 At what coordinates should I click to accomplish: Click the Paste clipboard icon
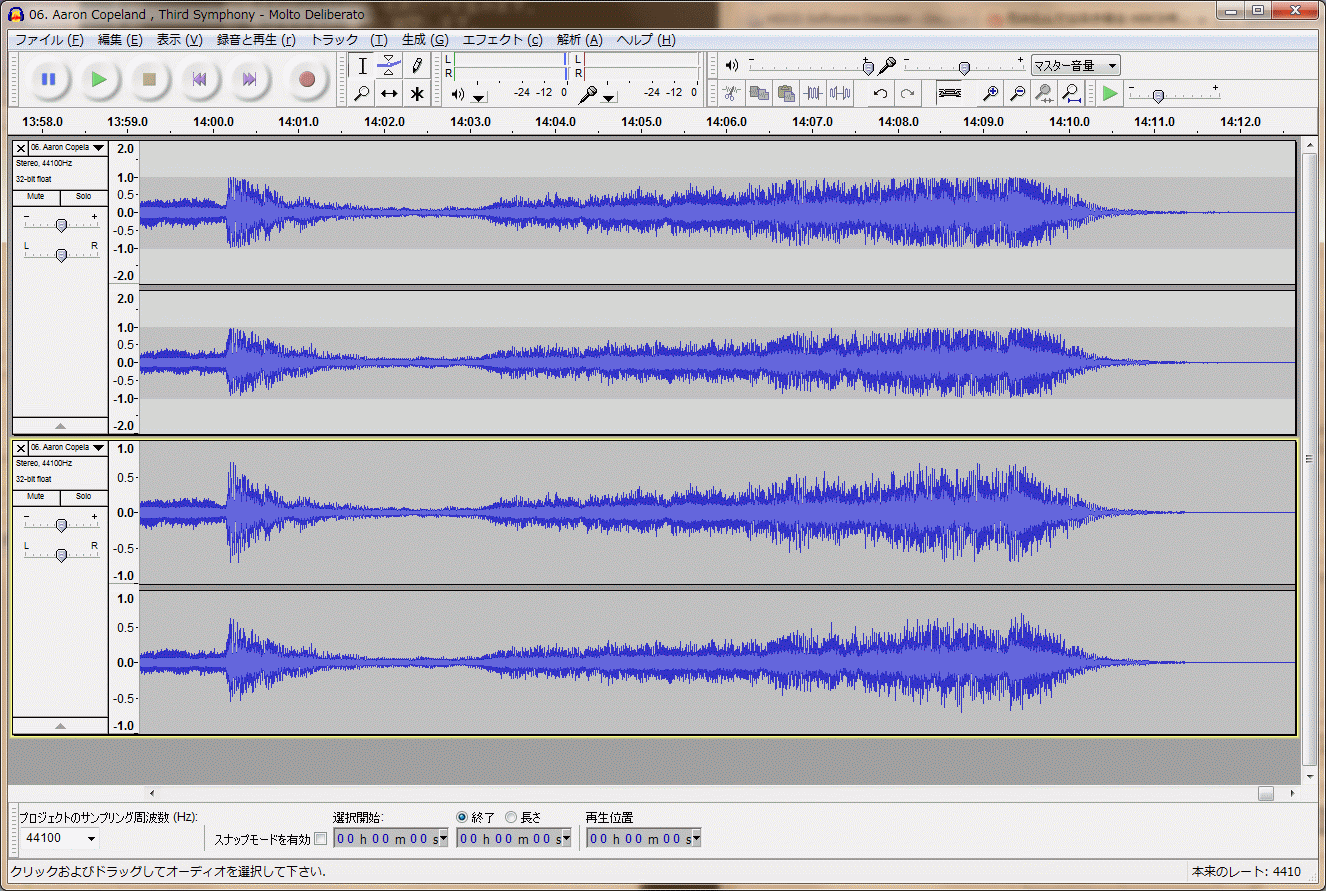(786, 93)
